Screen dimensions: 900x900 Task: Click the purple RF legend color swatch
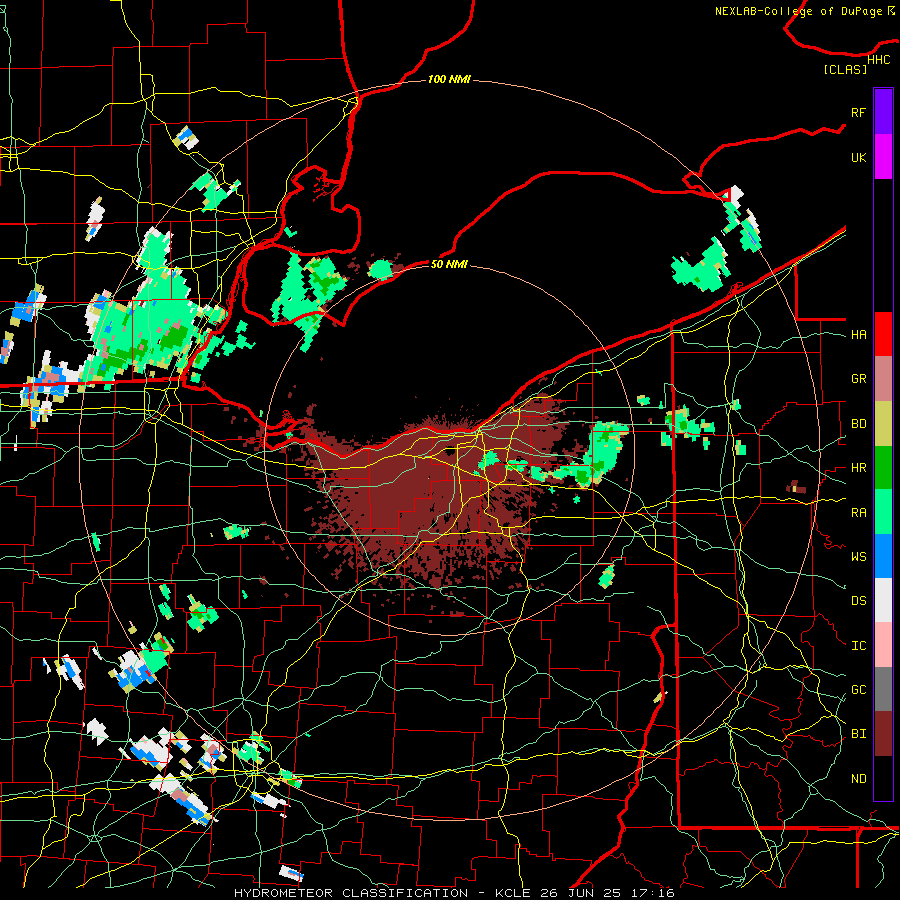[x=883, y=112]
